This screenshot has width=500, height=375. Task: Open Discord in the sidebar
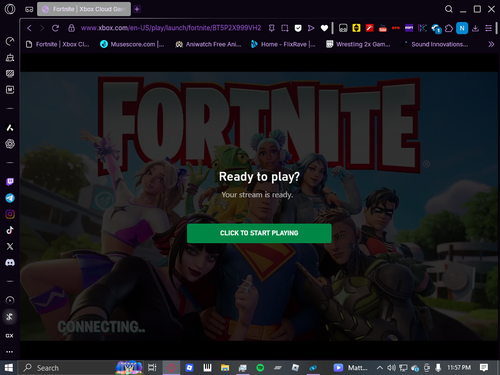point(10,263)
